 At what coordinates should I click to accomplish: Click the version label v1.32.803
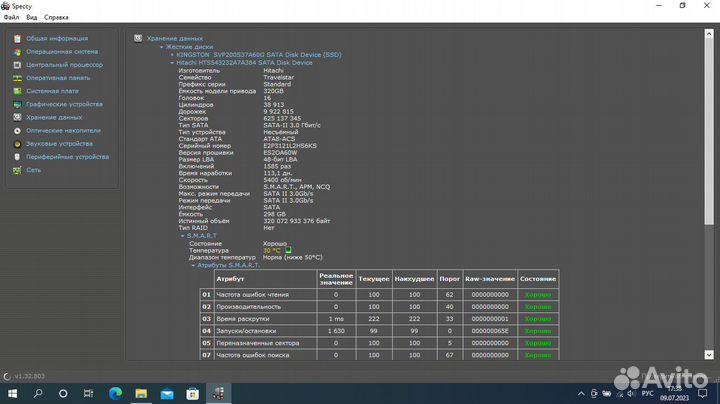tap(29, 376)
